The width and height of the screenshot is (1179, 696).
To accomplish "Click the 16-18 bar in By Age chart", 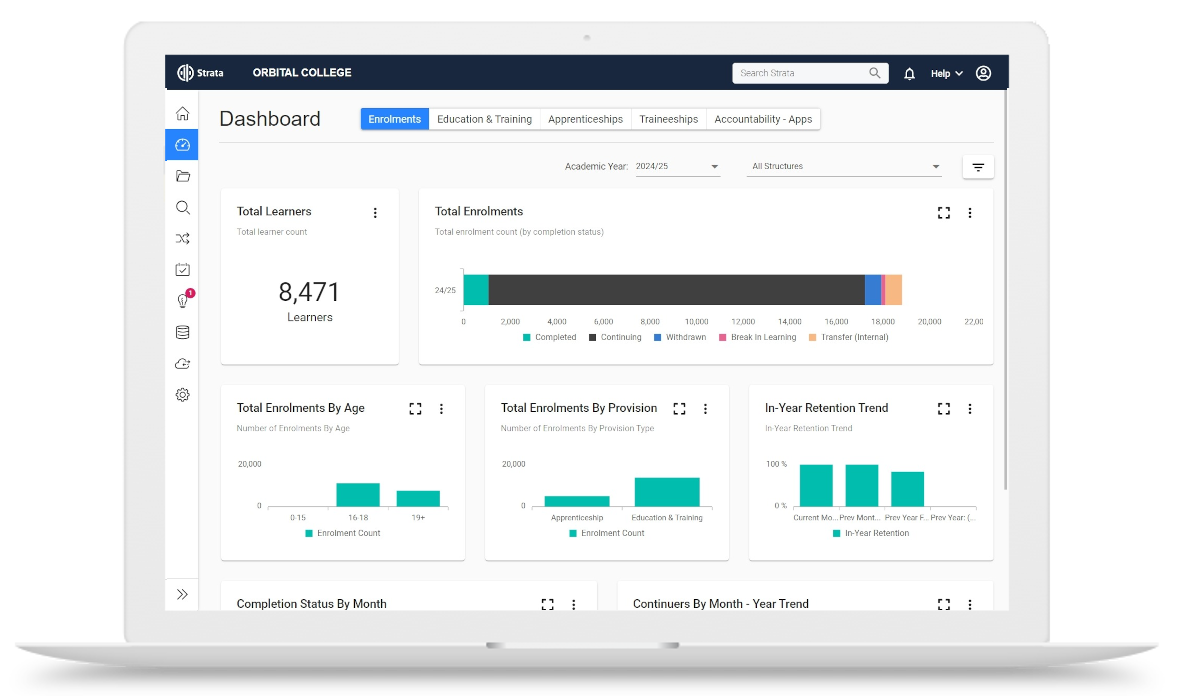I will tap(358, 495).
